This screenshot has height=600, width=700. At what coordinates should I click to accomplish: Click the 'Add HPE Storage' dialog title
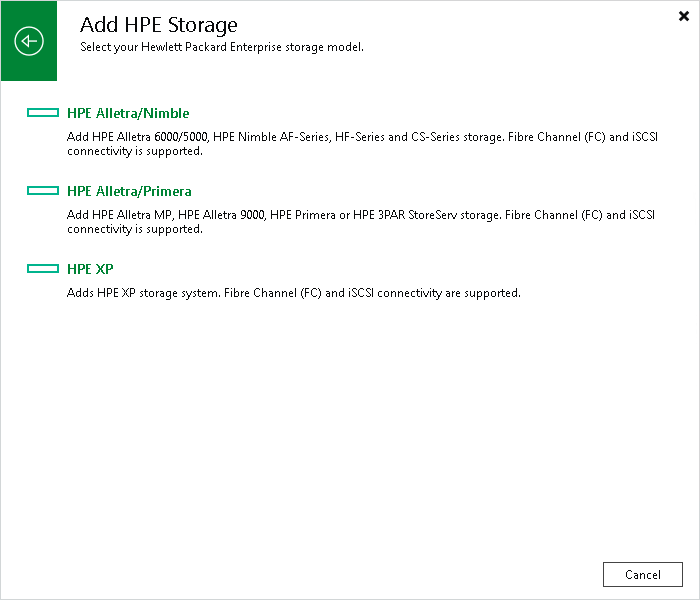158,25
